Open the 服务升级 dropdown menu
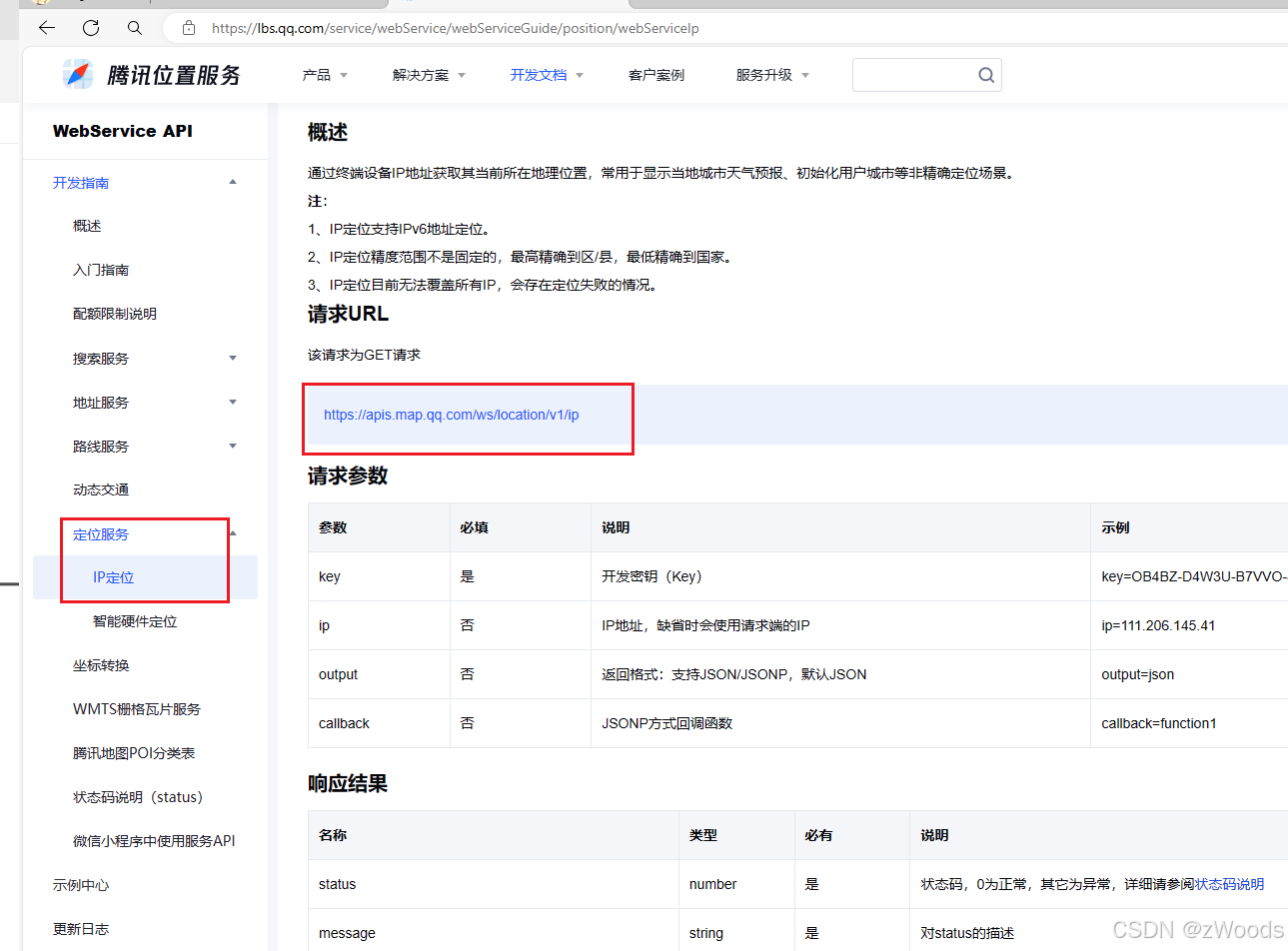Viewport: 1288px width, 951px height. point(772,75)
